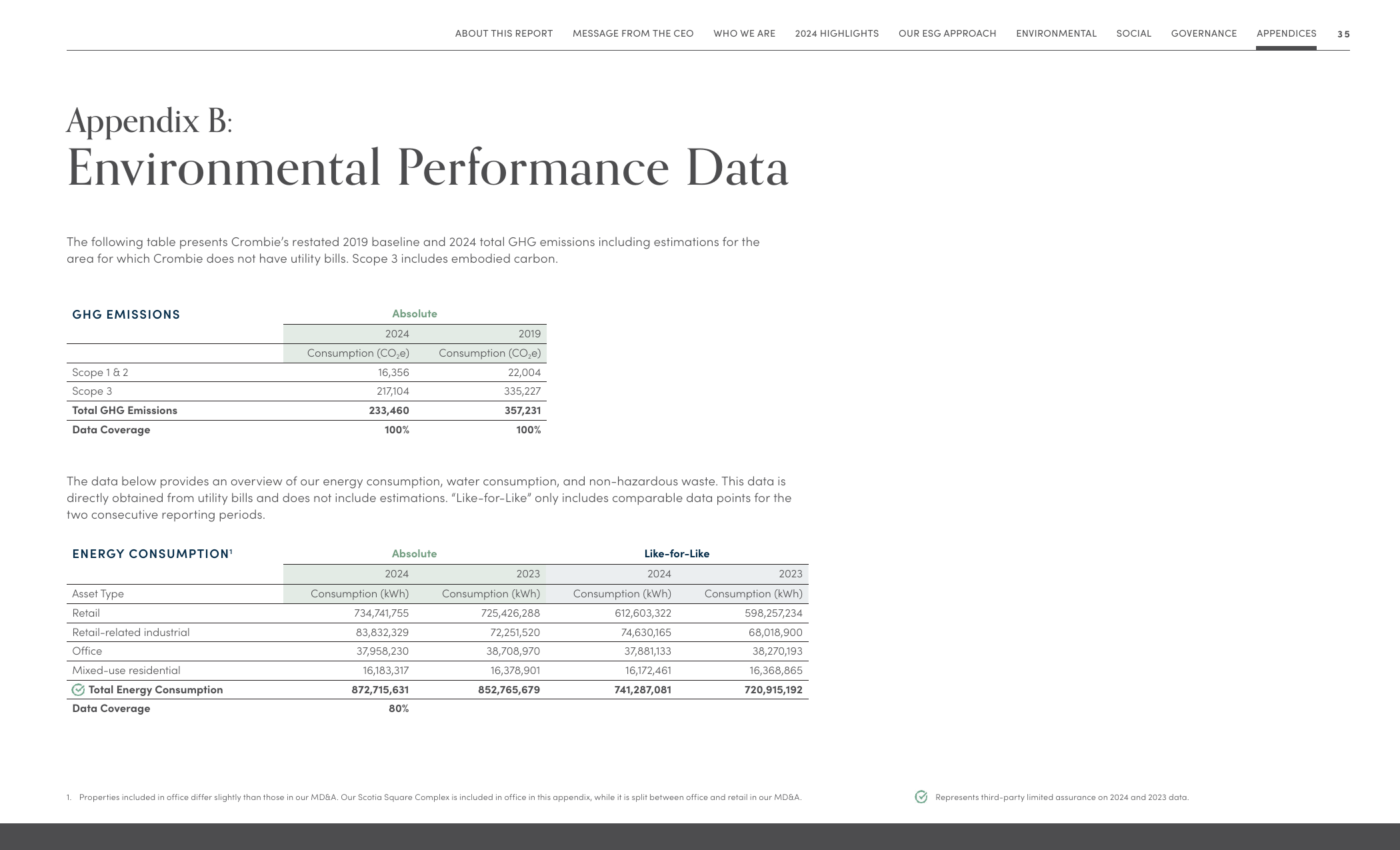Go to the Governance section
This screenshot has height=850, width=1400.
(1203, 33)
